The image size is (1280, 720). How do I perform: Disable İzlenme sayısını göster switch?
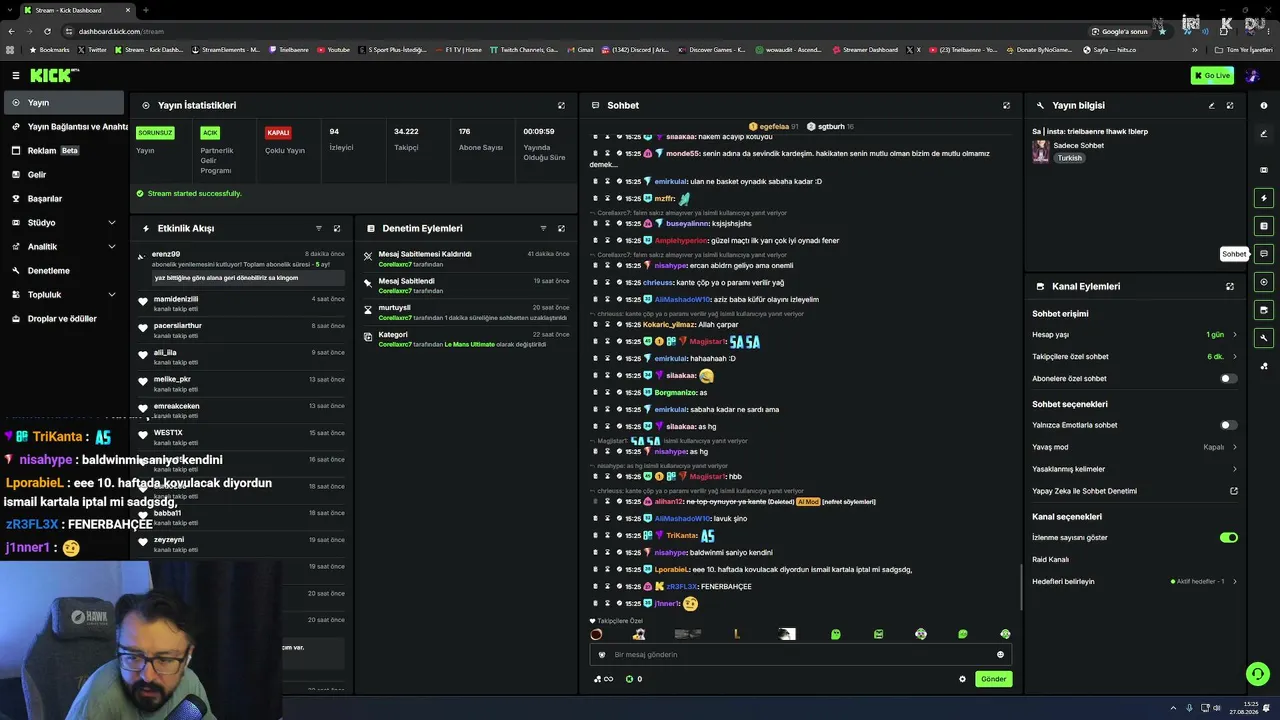click(1229, 537)
